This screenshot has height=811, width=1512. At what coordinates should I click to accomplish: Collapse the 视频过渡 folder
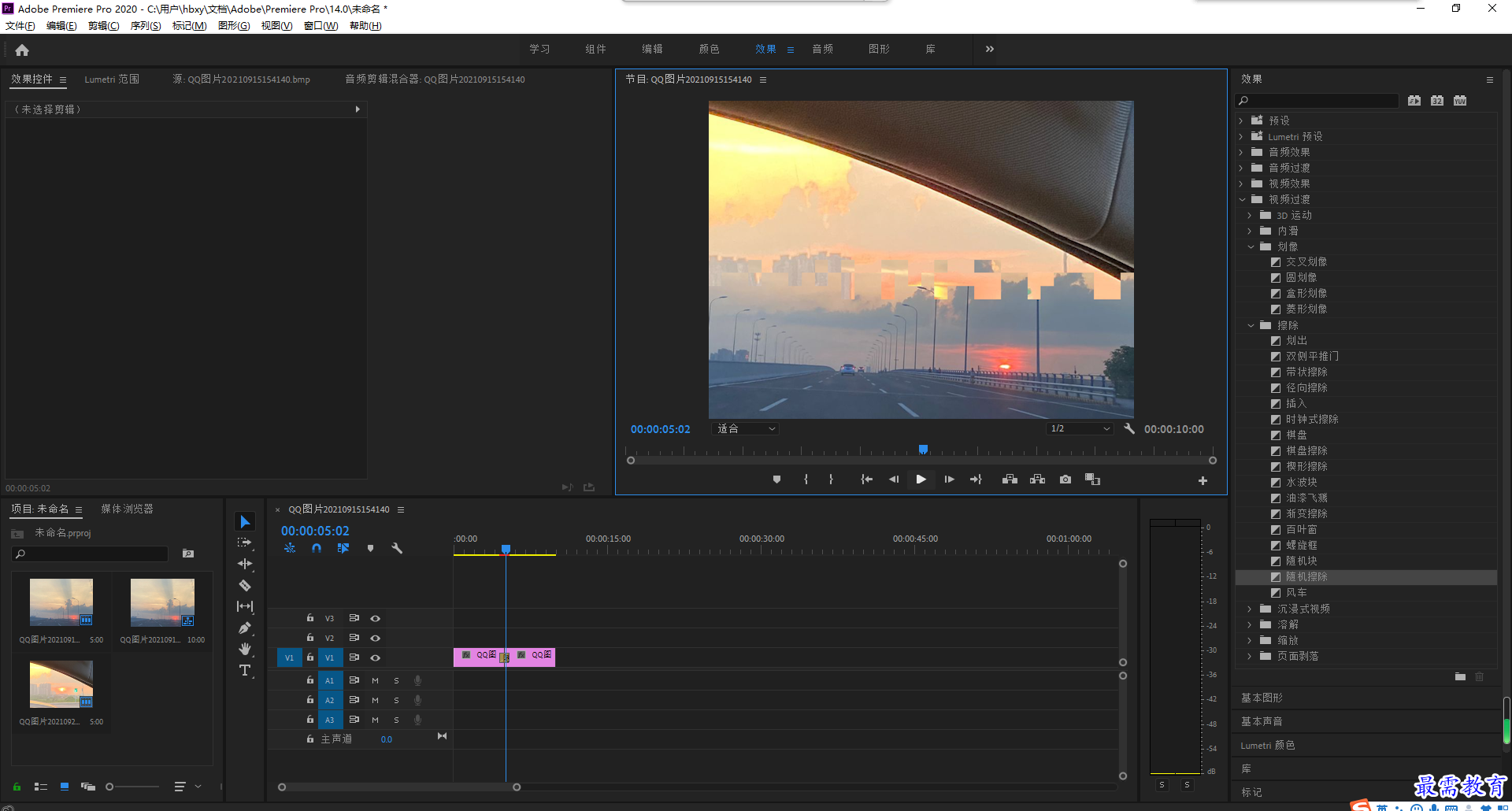pos(1241,199)
